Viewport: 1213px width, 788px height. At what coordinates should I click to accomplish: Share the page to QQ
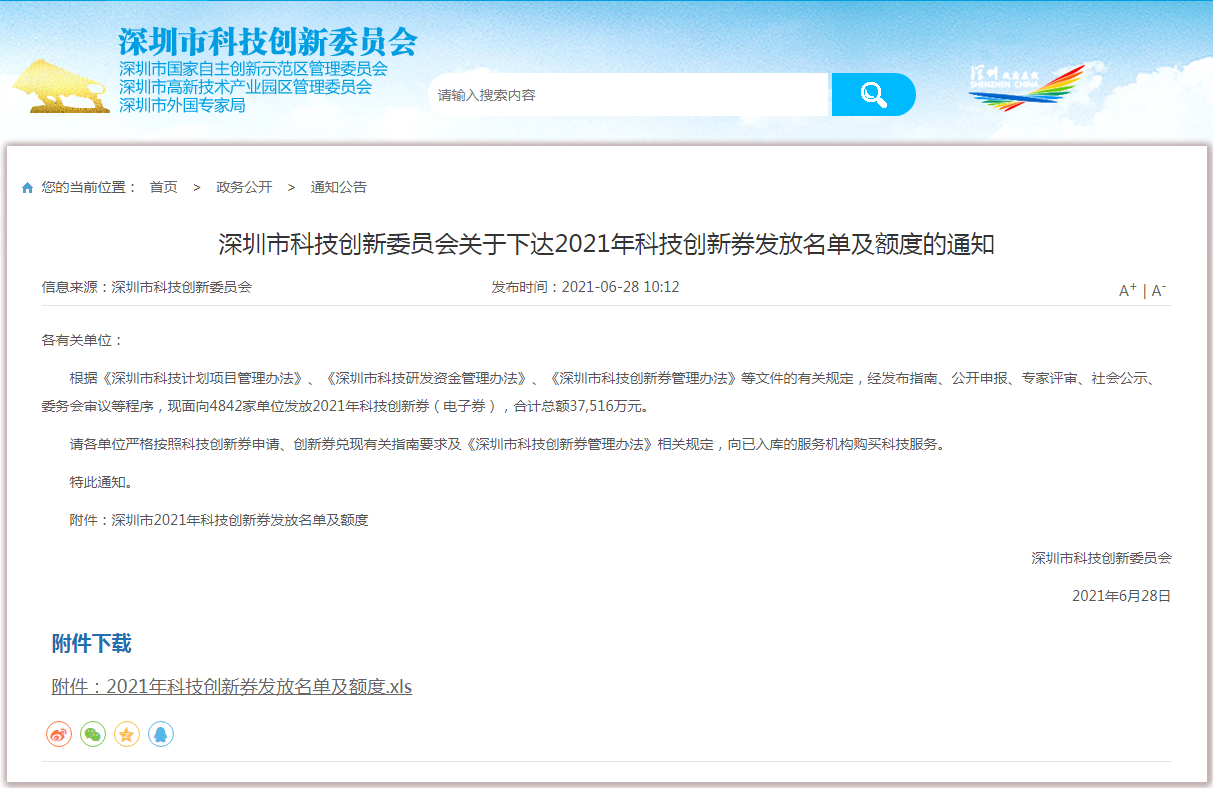tap(161, 733)
